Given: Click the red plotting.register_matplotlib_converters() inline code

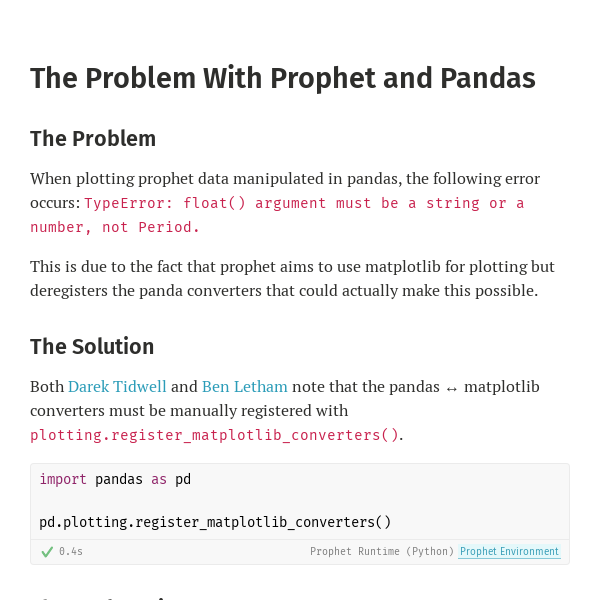Looking at the screenshot, I should coord(215,435).
